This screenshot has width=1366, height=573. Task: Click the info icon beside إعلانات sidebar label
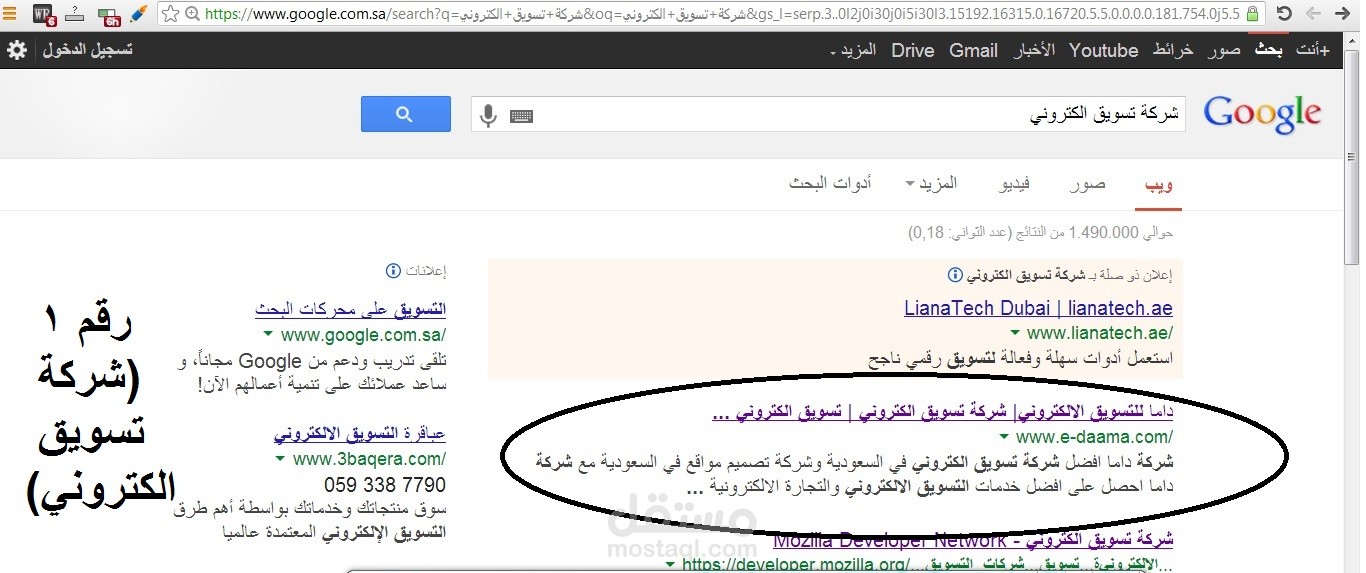pos(393,271)
